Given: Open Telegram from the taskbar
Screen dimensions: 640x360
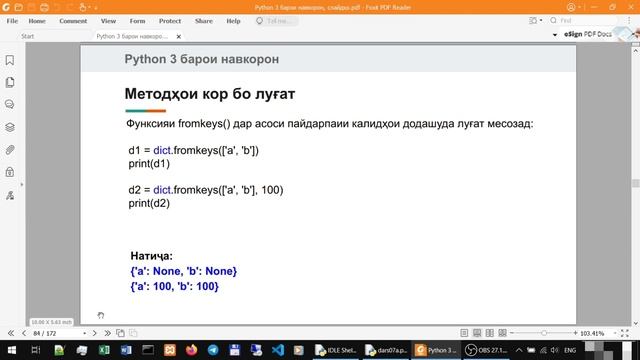Looking at the screenshot, I should (x=213, y=350).
